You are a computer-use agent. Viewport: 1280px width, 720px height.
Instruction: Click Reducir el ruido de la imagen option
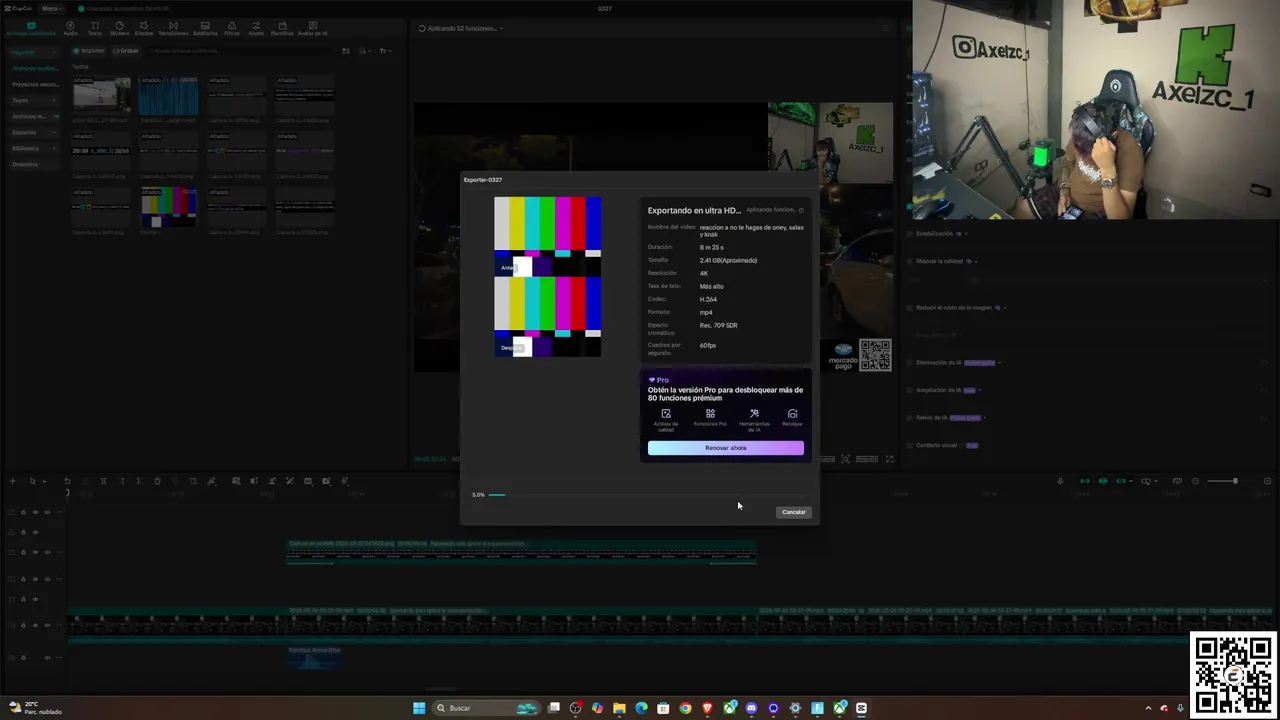click(x=955, y=307)
